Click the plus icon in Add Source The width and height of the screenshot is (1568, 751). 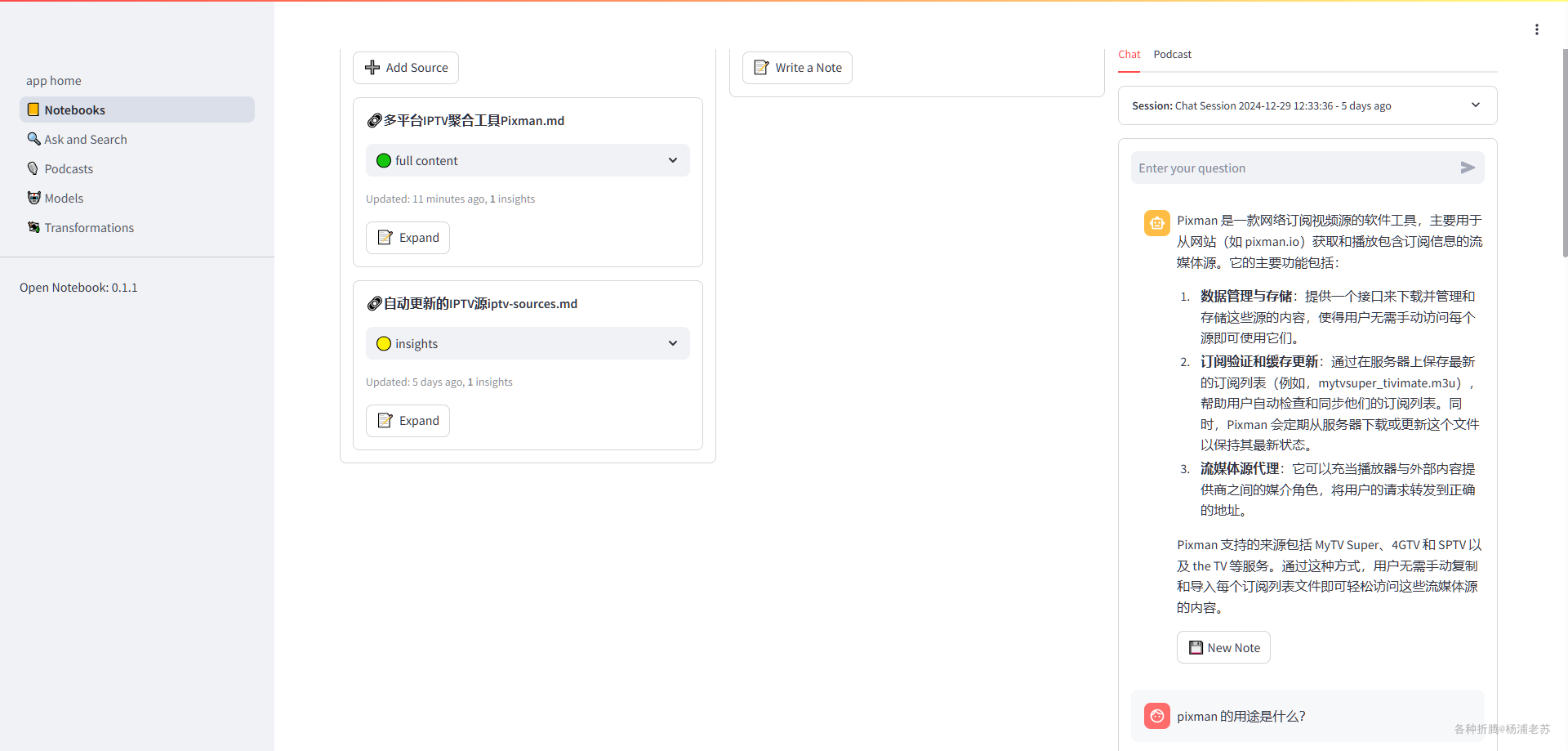click(372, 67)
